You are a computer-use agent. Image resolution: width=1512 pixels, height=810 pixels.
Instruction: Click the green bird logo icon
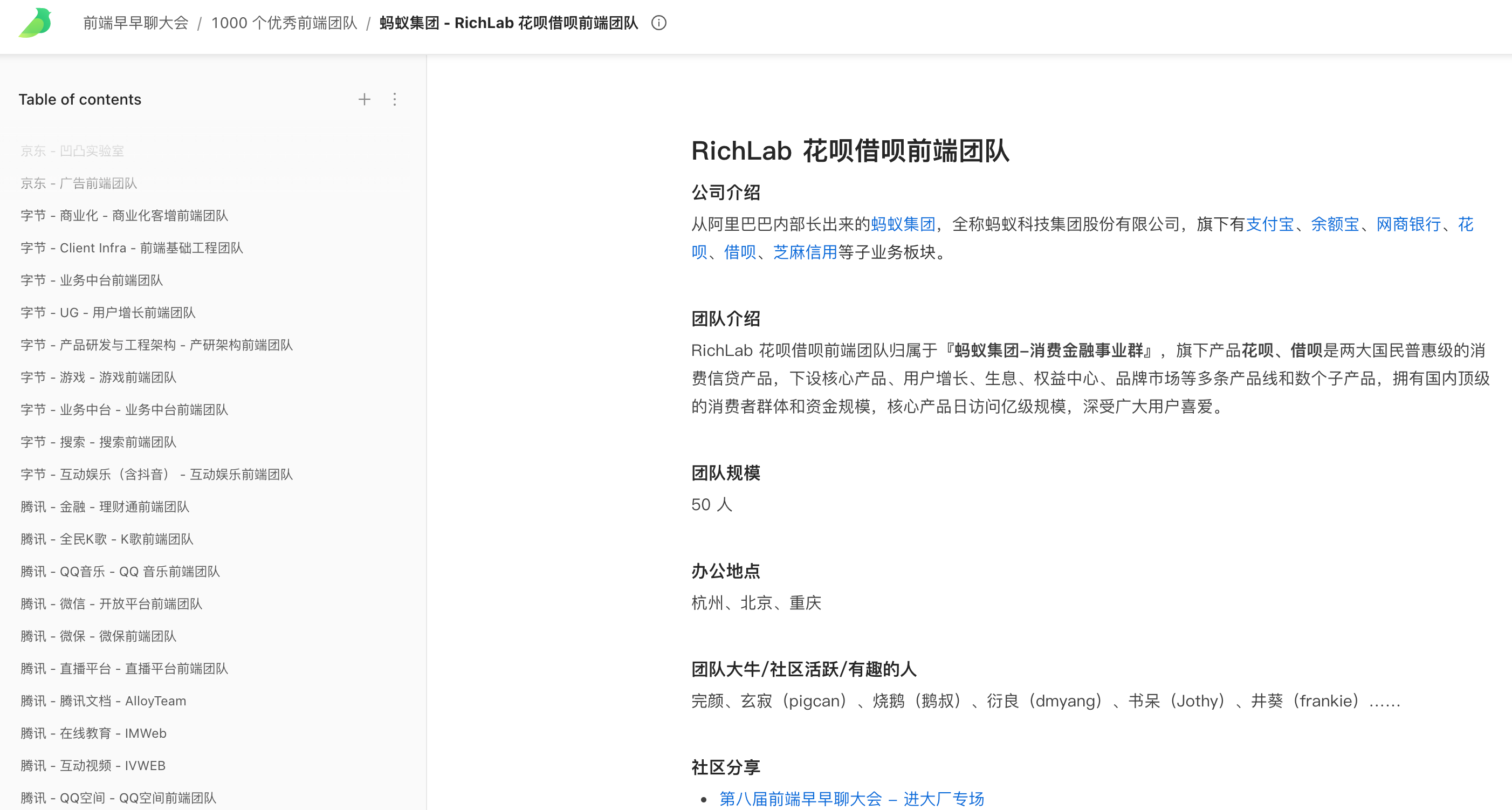click(35, 23)
